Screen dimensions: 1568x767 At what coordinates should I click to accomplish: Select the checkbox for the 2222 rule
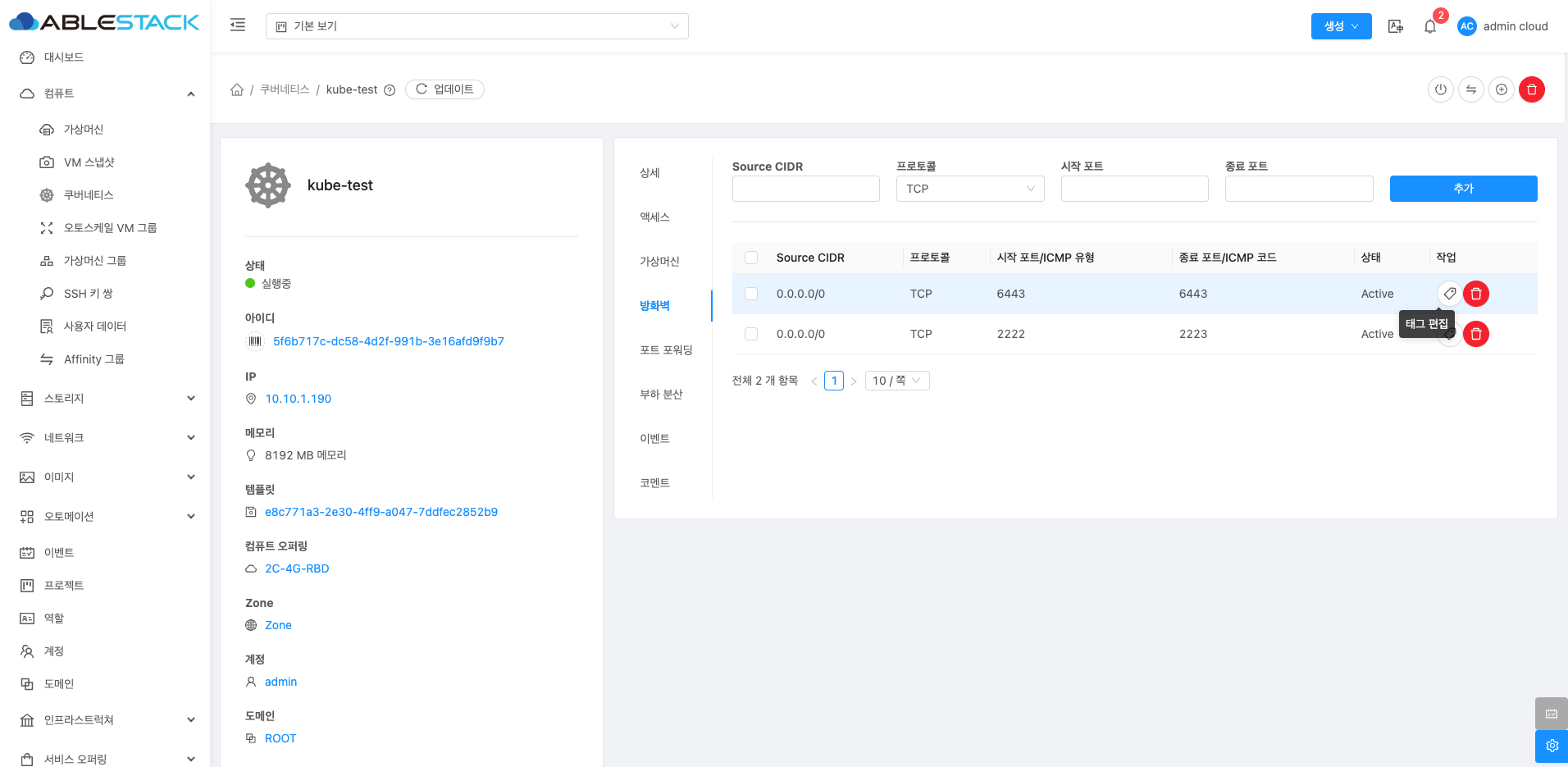(751, 334)
